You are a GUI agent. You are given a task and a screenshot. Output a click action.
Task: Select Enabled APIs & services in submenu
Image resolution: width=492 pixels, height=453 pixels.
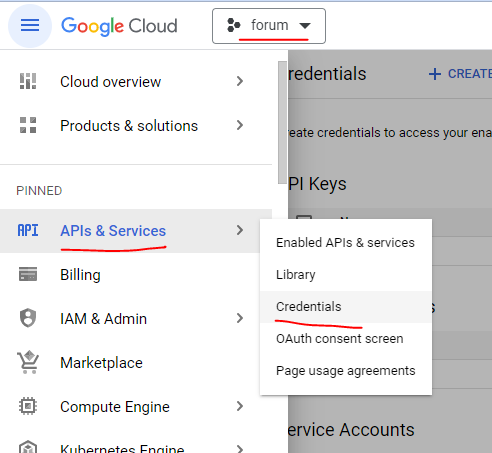pos(346,243)
